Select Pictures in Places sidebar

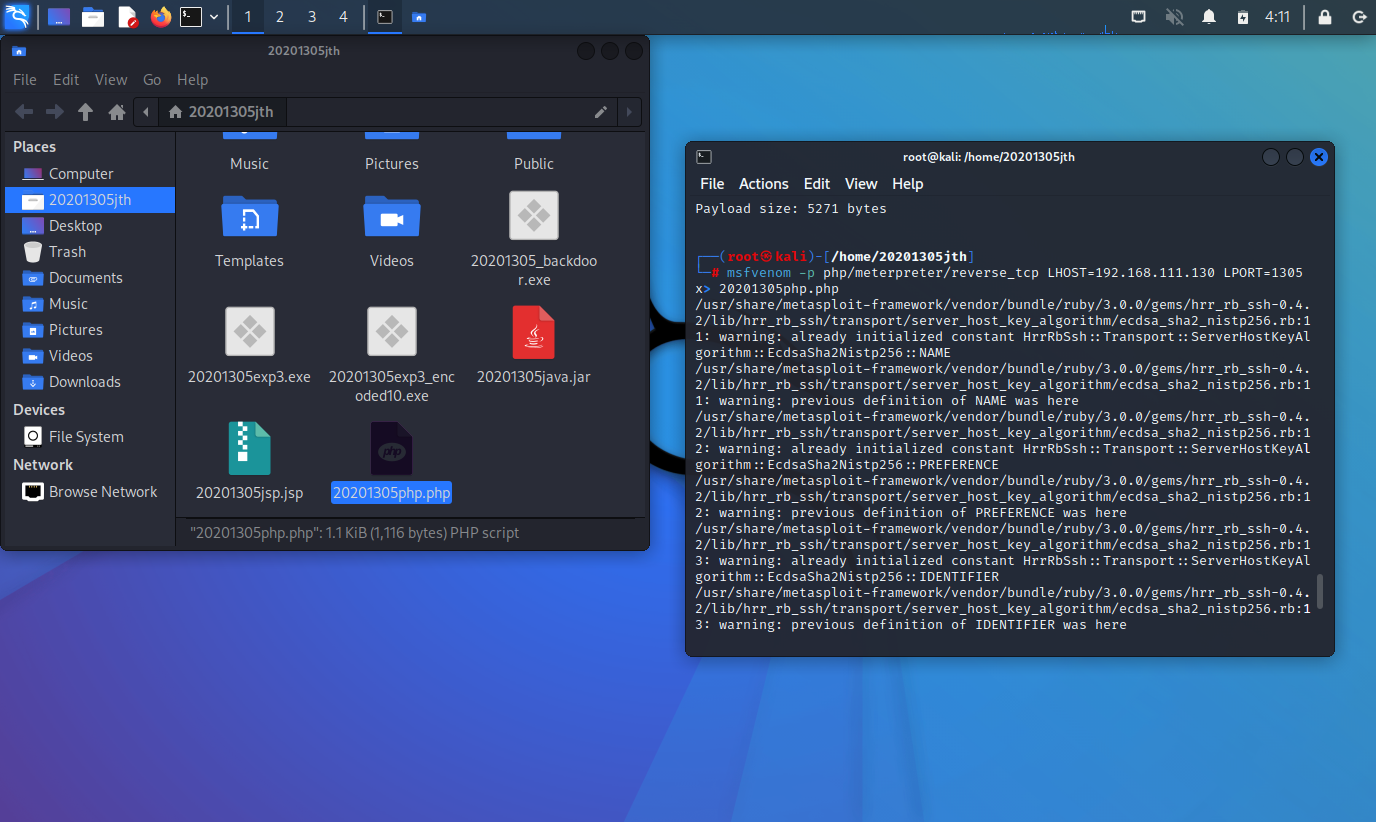[x=90, y=330]
